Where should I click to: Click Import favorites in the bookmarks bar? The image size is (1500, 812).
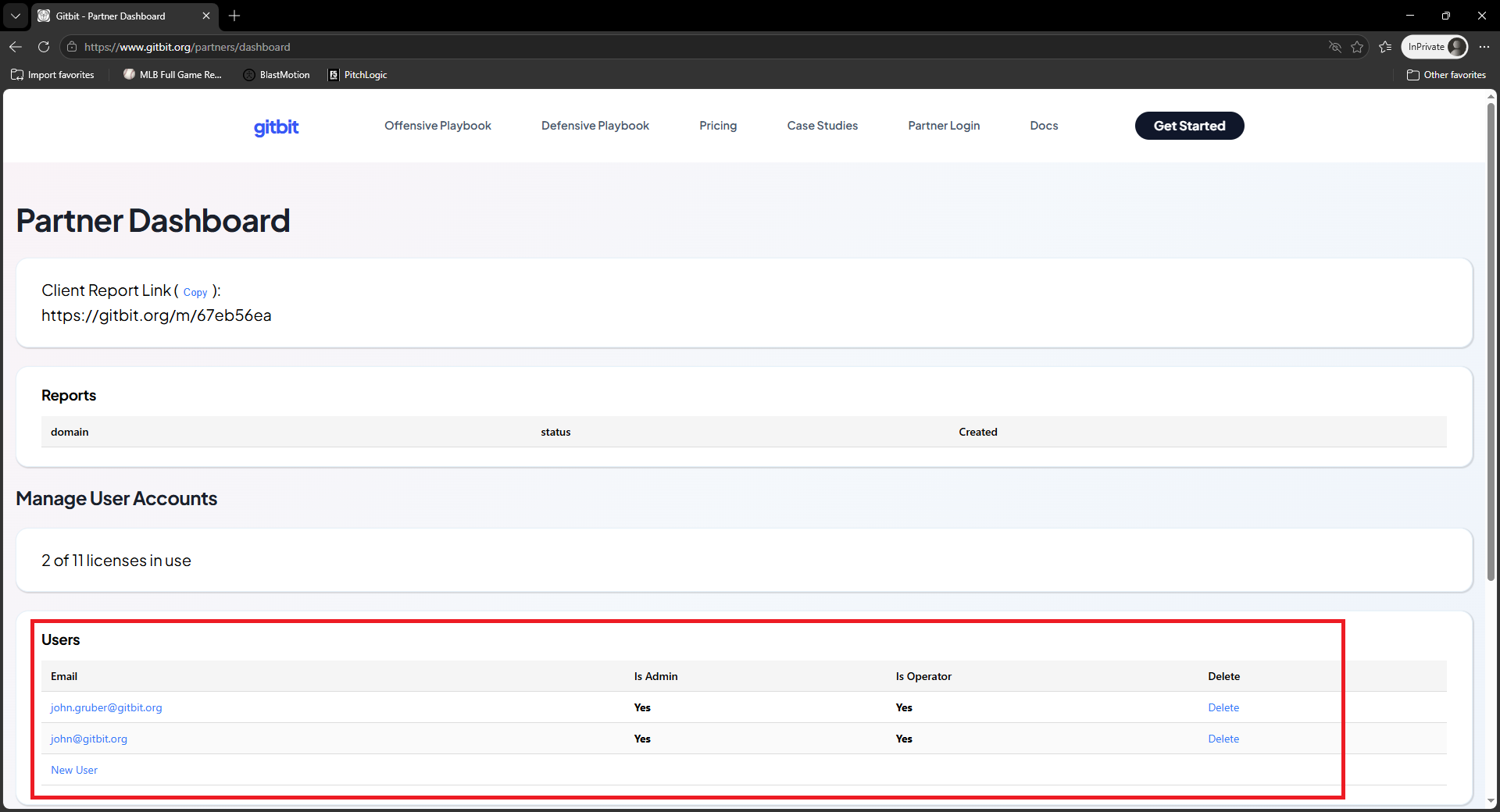[52, 74]
